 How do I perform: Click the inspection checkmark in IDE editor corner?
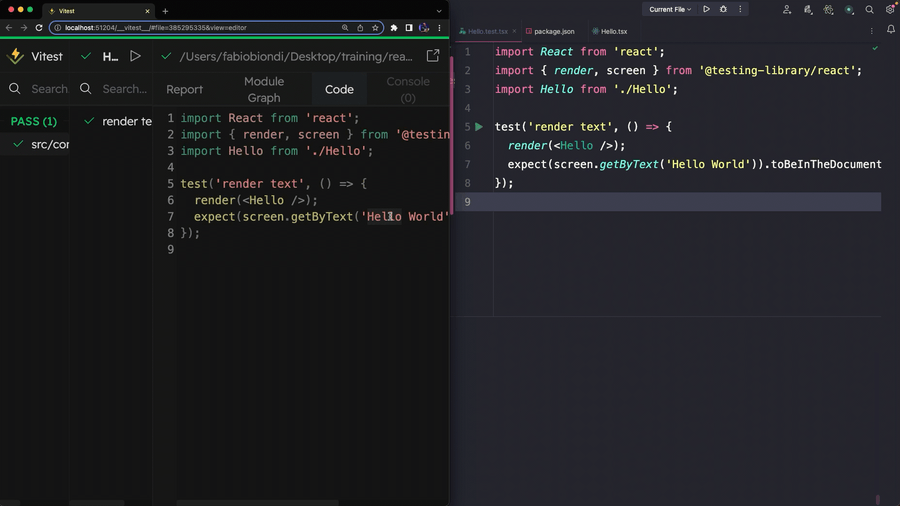tap(875, 48)
